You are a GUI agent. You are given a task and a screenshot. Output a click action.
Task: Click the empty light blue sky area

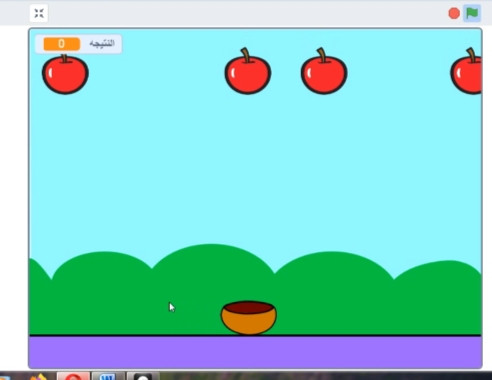click(255, 160)
